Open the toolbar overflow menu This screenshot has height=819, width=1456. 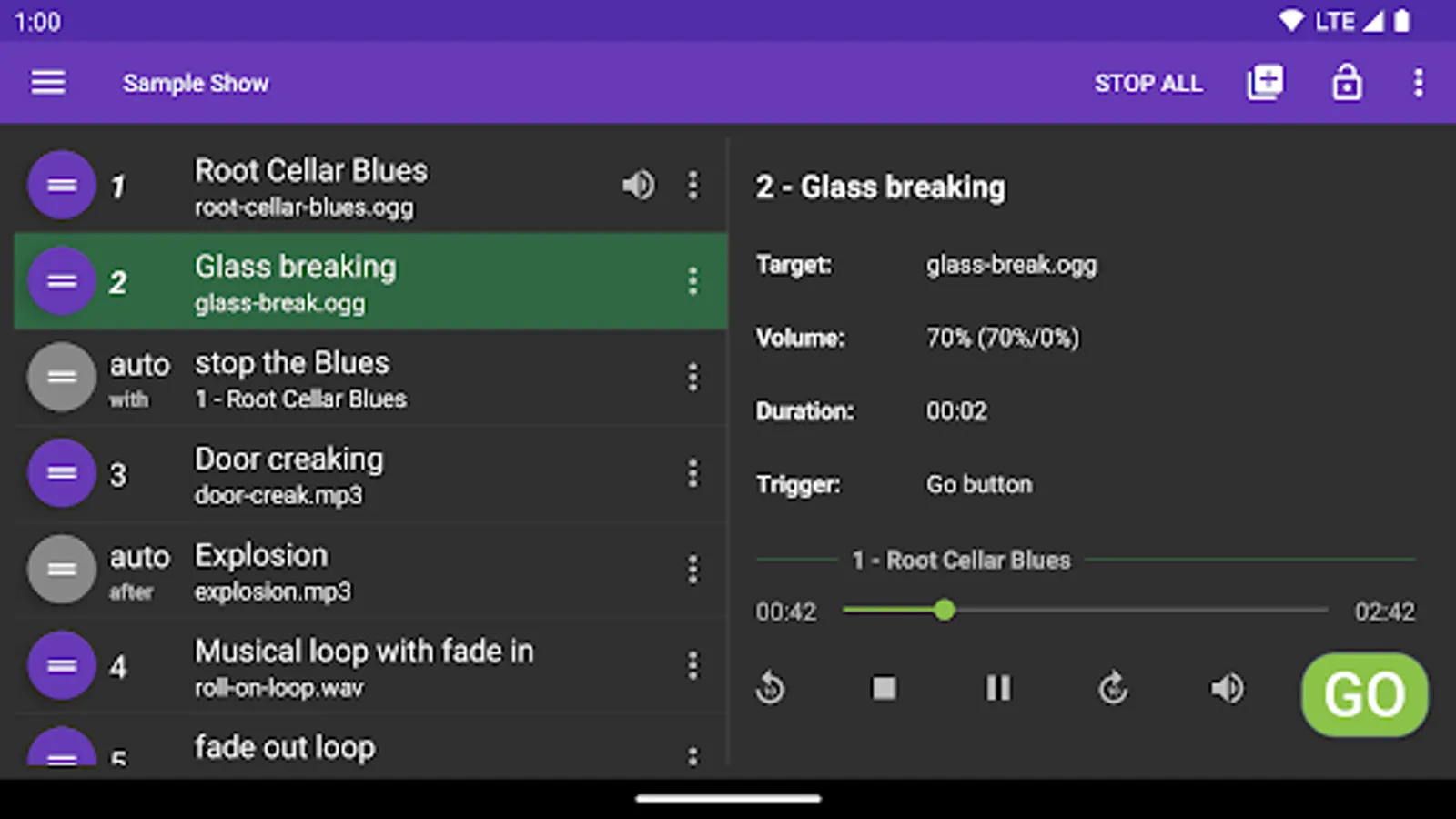click(1418, 83)
